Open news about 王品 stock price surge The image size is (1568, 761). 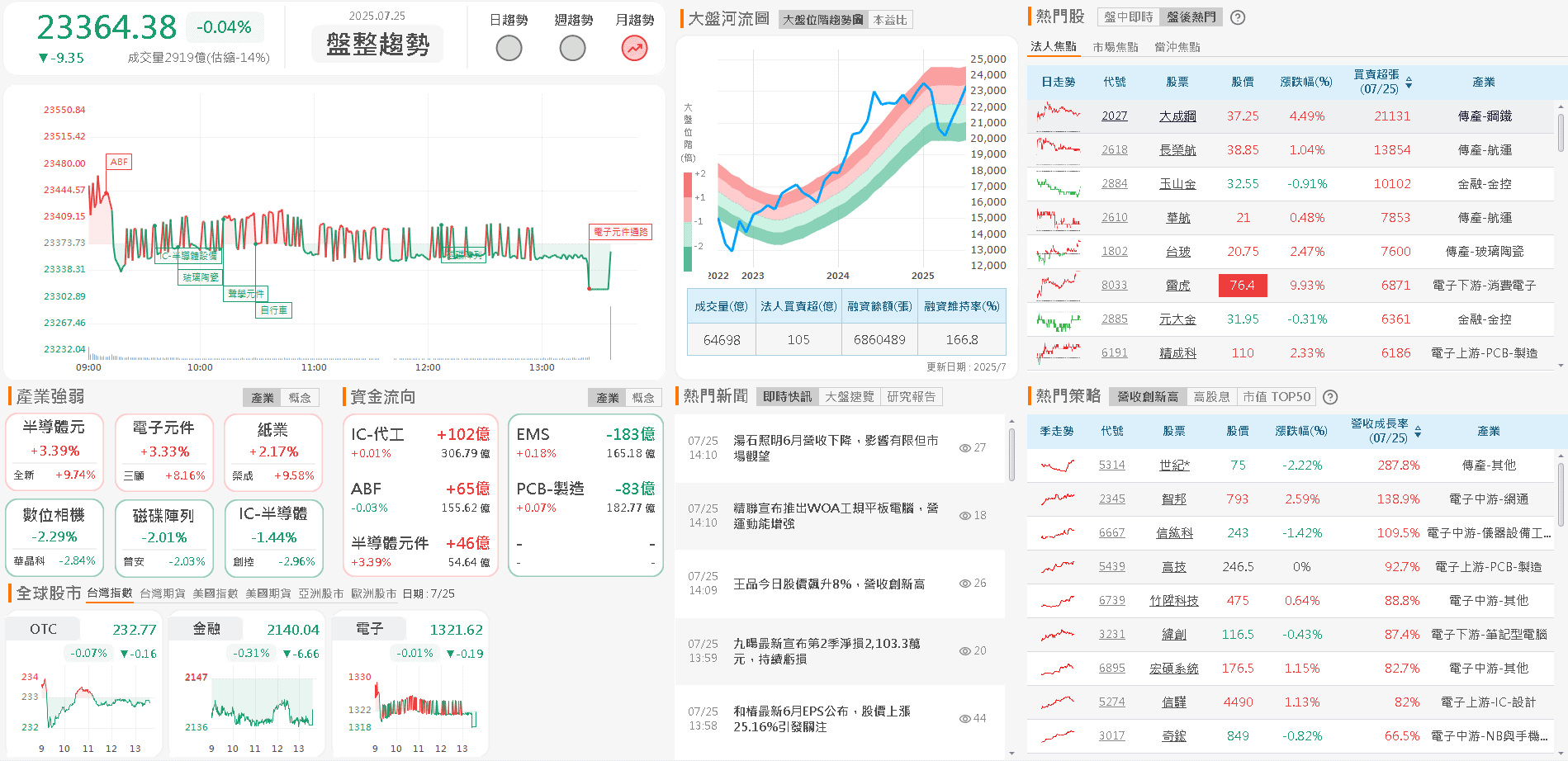coord(828,584)
